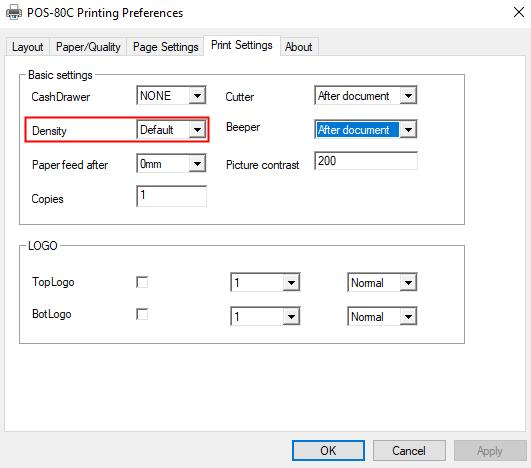Viewport: 531px width, 468px height.
Task: Expand the Beeper dropdown
Action: click(366, 129)
